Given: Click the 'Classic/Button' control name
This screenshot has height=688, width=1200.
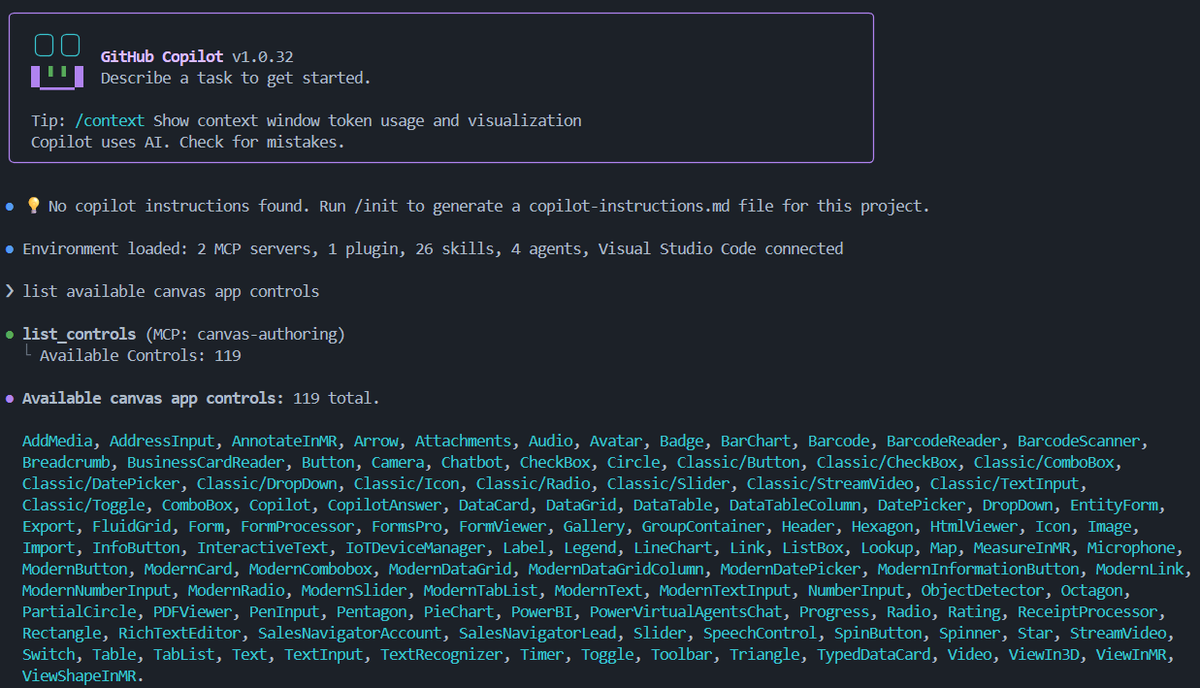Looking at the screenshot, I should [x=738, y=463].
